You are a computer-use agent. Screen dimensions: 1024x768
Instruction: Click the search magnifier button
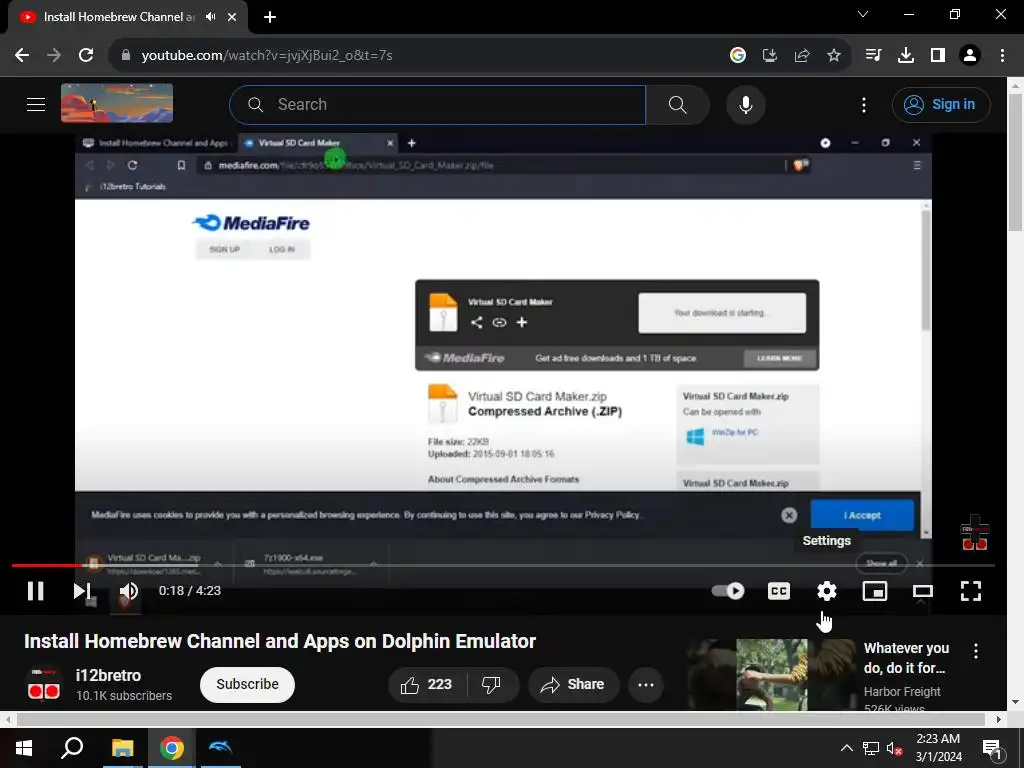coord(677,104)
